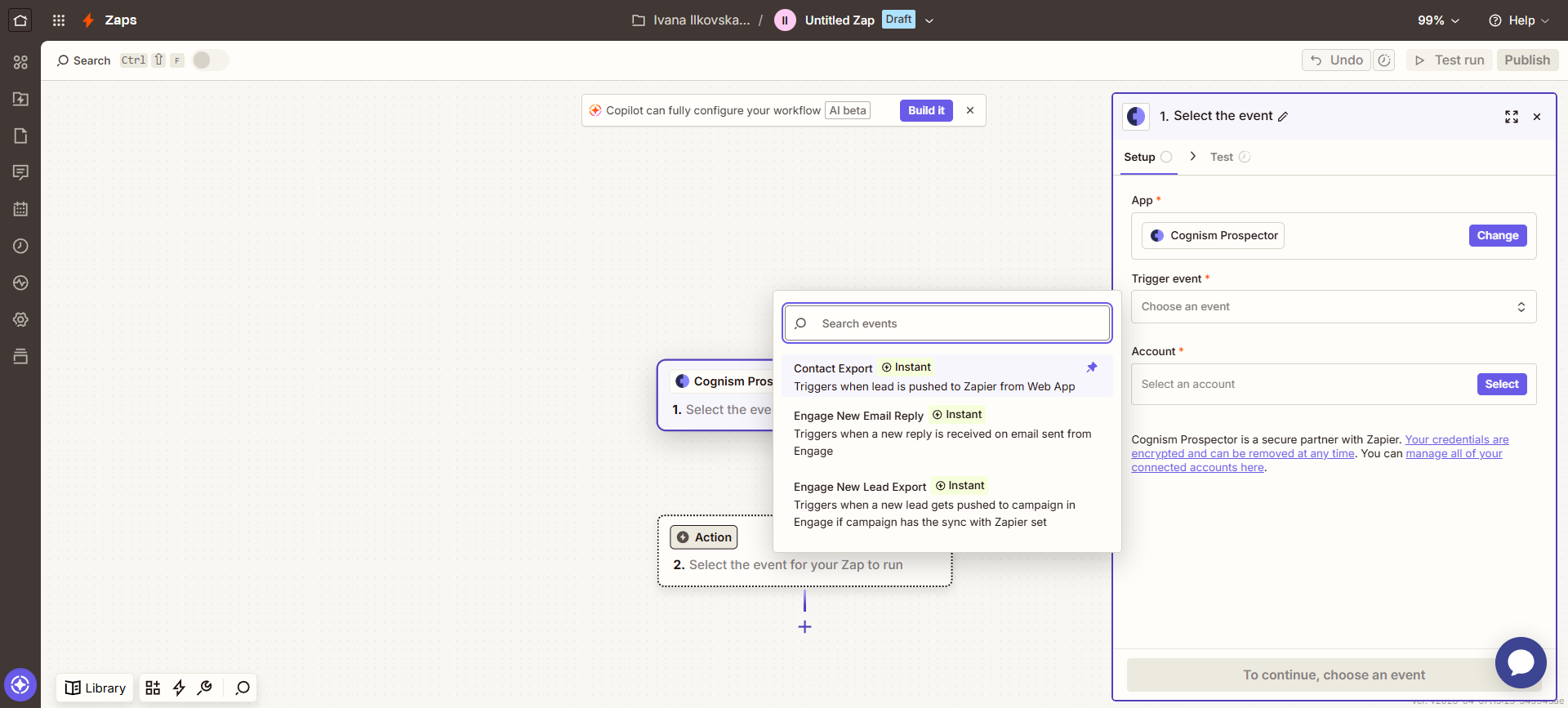Click the pencil icon to rename step
1568x708 pixels.
1283,117
